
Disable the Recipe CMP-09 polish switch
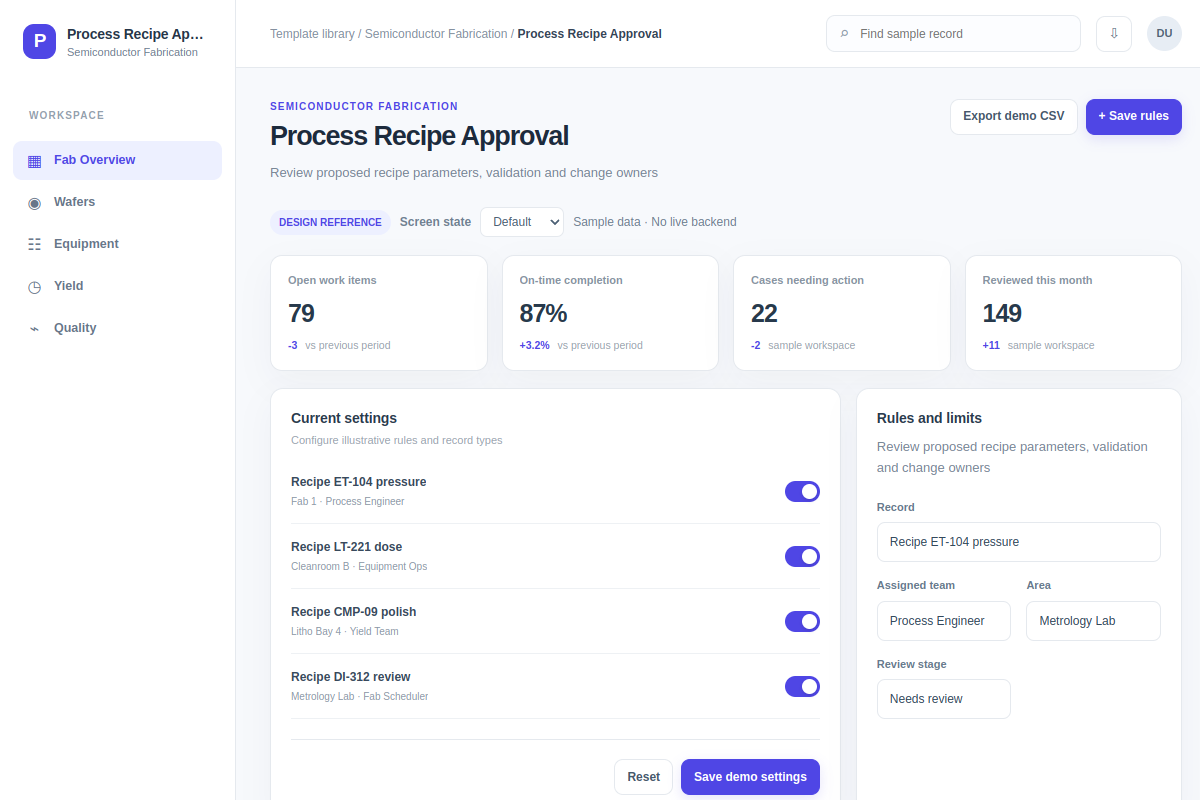point(802,621)
